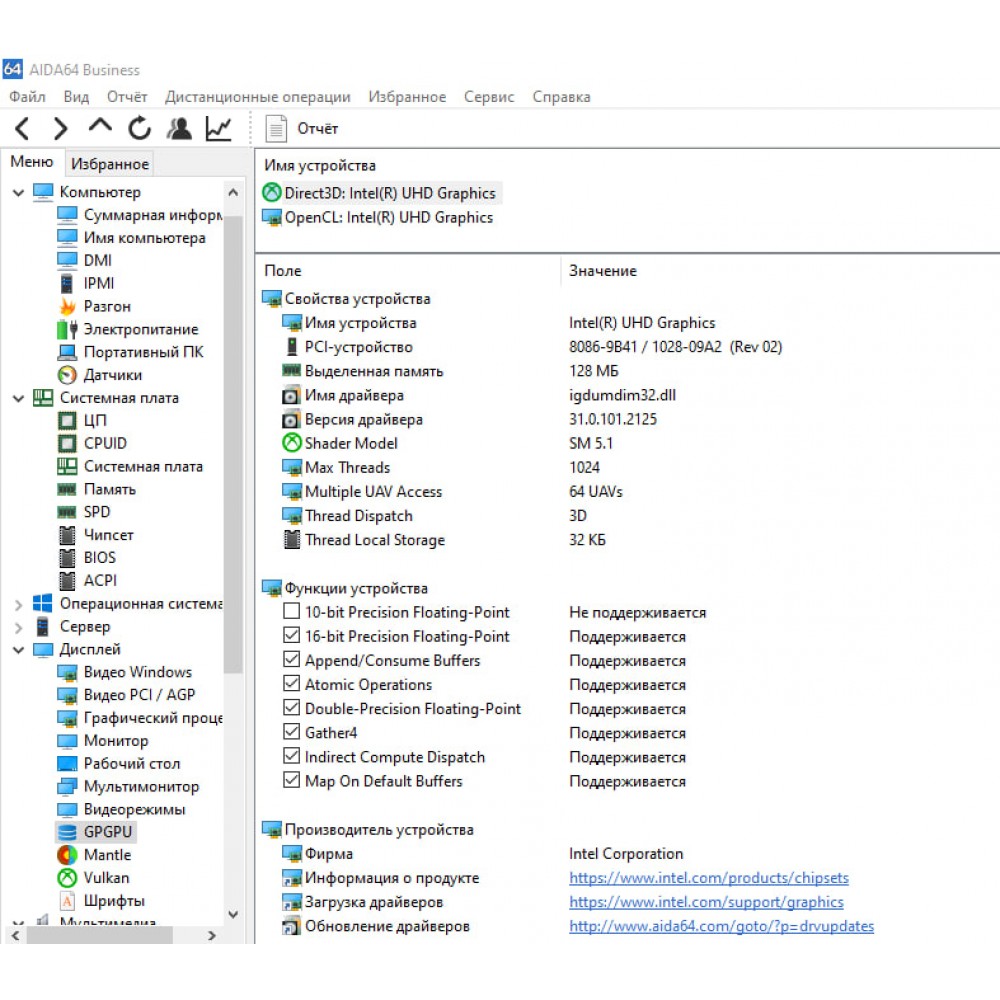
Task: Open Дистанционные операции menu
Action: pos(258,97)
